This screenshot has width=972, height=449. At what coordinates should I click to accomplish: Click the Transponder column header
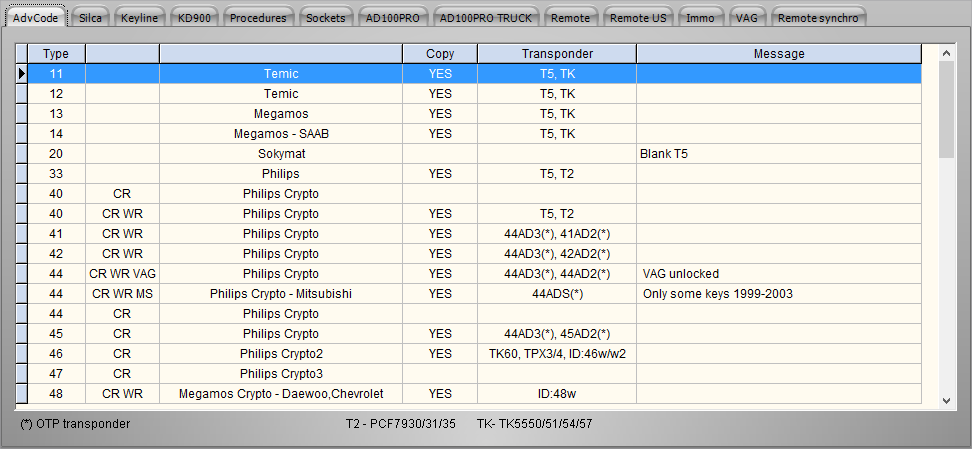click(557, 54)
